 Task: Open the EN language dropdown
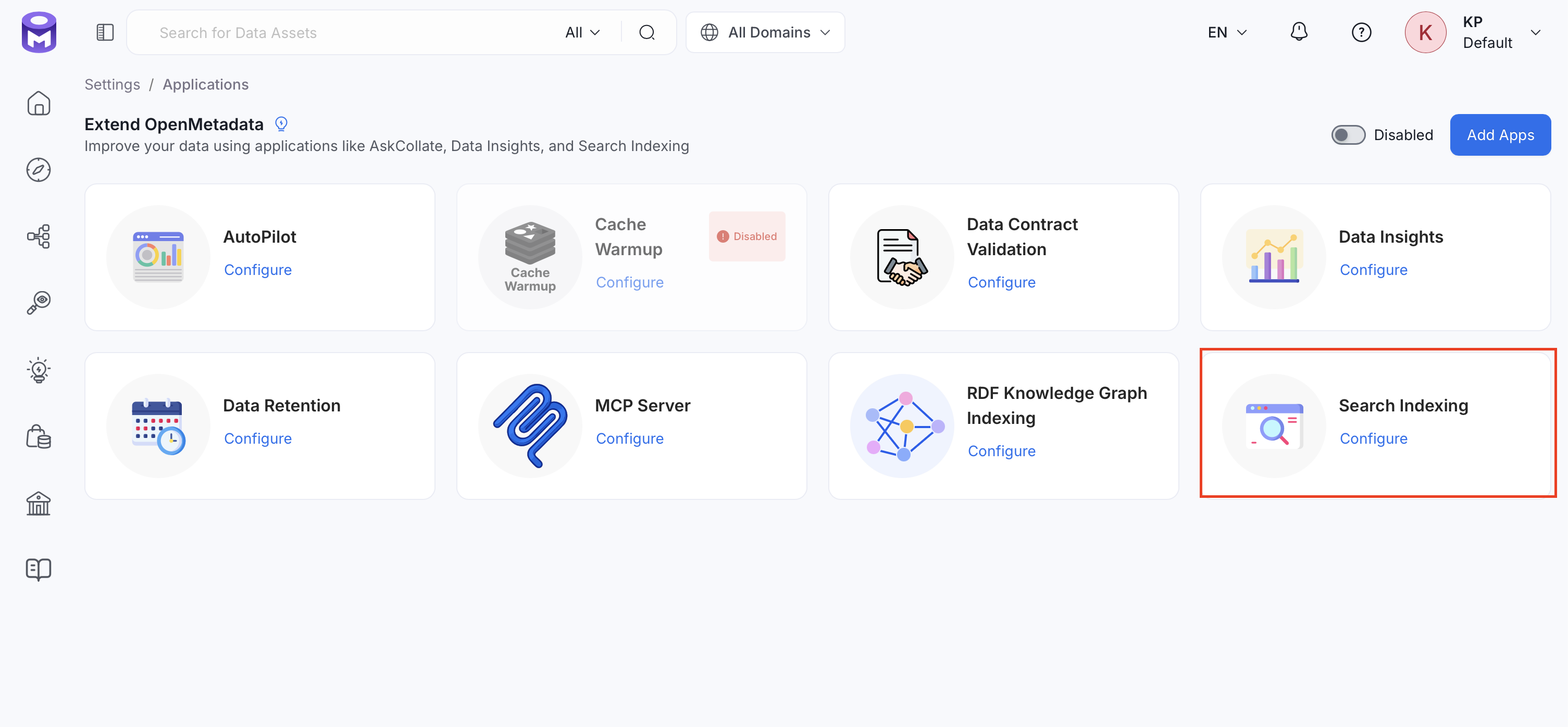point(1227,32)
